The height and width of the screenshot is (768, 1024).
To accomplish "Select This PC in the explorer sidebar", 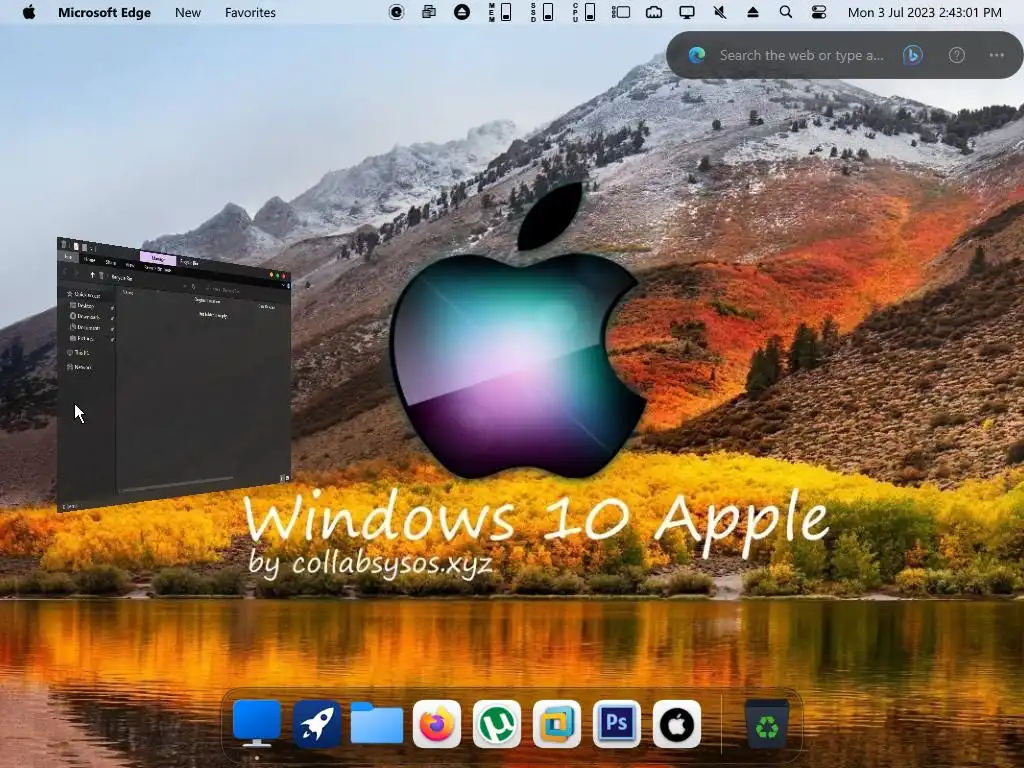I will [x=78, y=353].
